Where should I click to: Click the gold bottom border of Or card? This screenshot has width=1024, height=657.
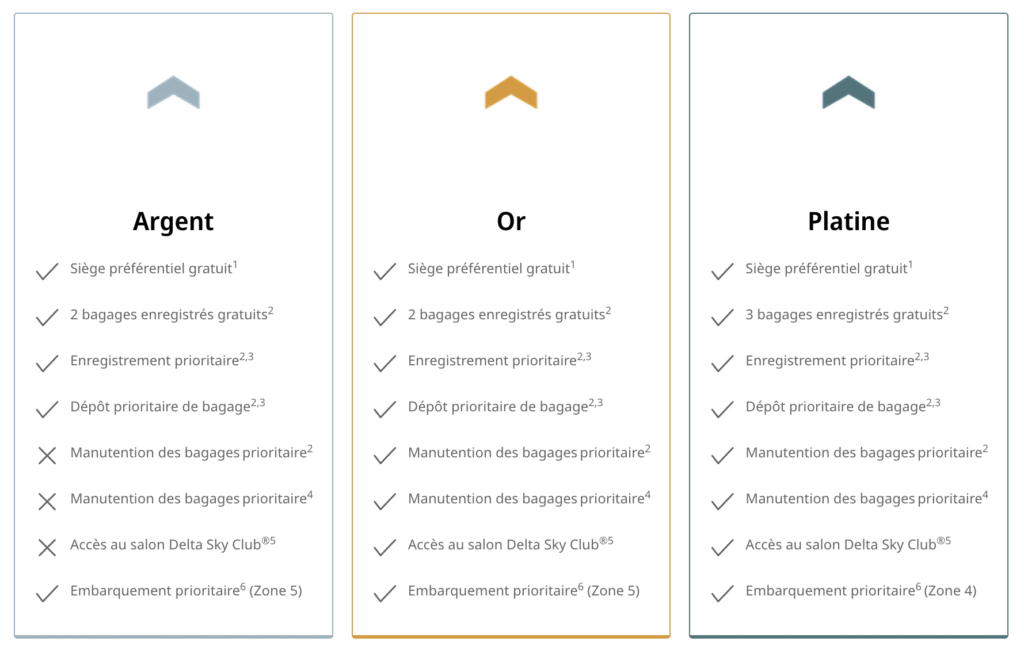click(511, 635)
